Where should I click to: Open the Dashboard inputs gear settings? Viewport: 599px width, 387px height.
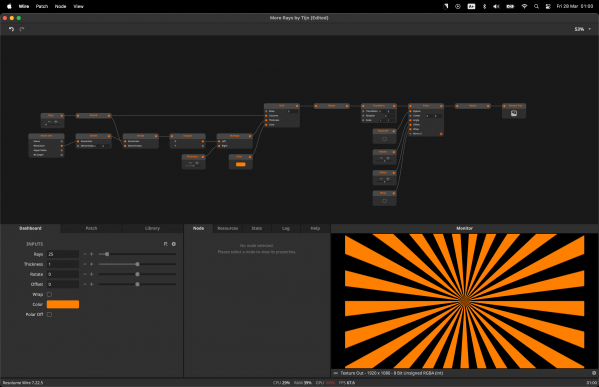click(x=174, y=244)
